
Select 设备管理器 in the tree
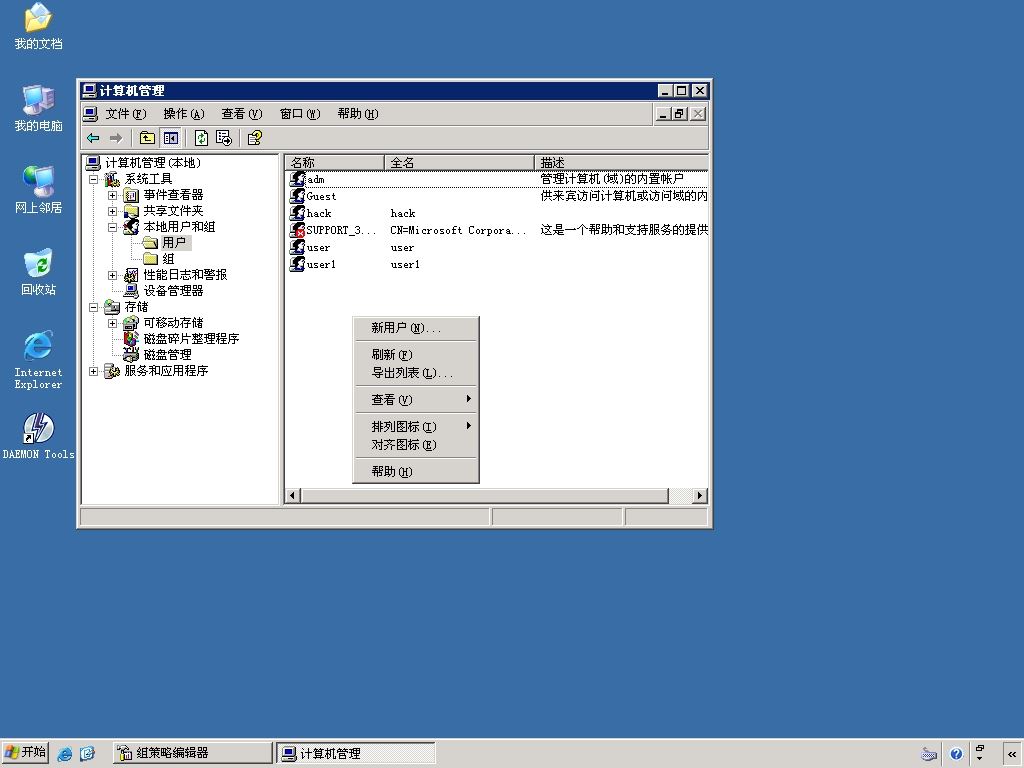pos(164,291)
